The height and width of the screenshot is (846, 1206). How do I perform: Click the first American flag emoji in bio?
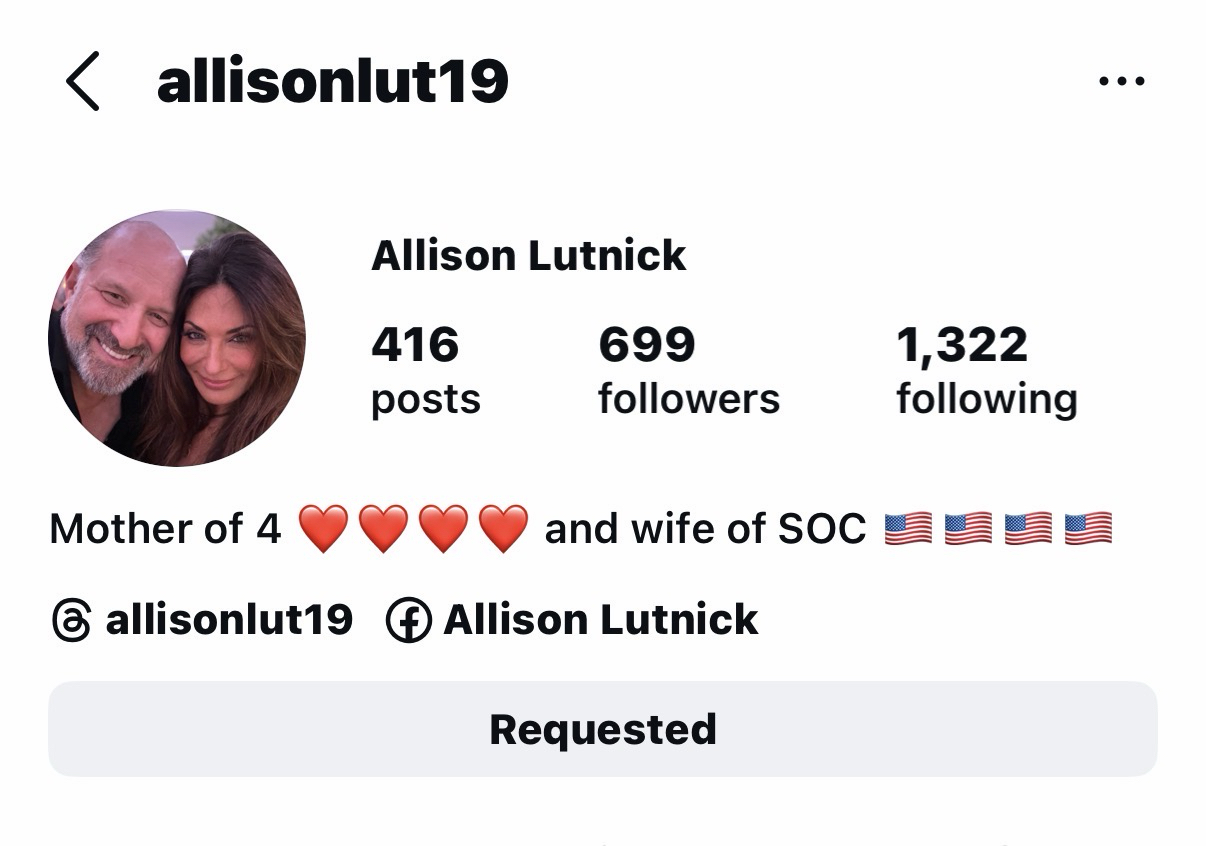point(908,529)
